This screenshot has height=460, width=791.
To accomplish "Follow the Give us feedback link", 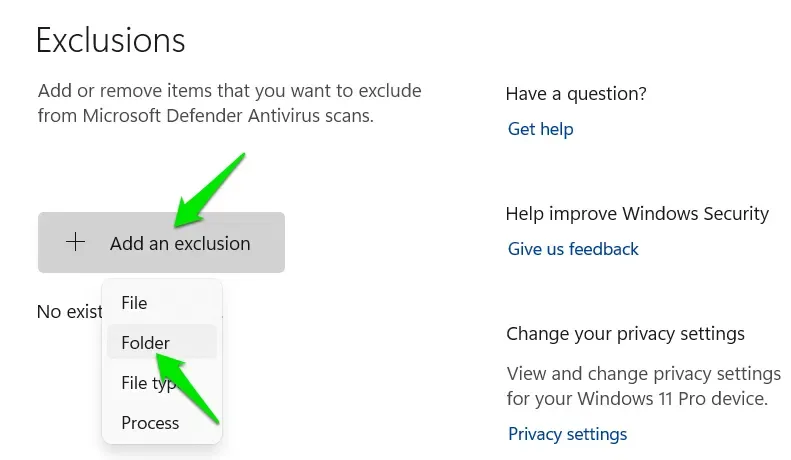I will point(573,249).
